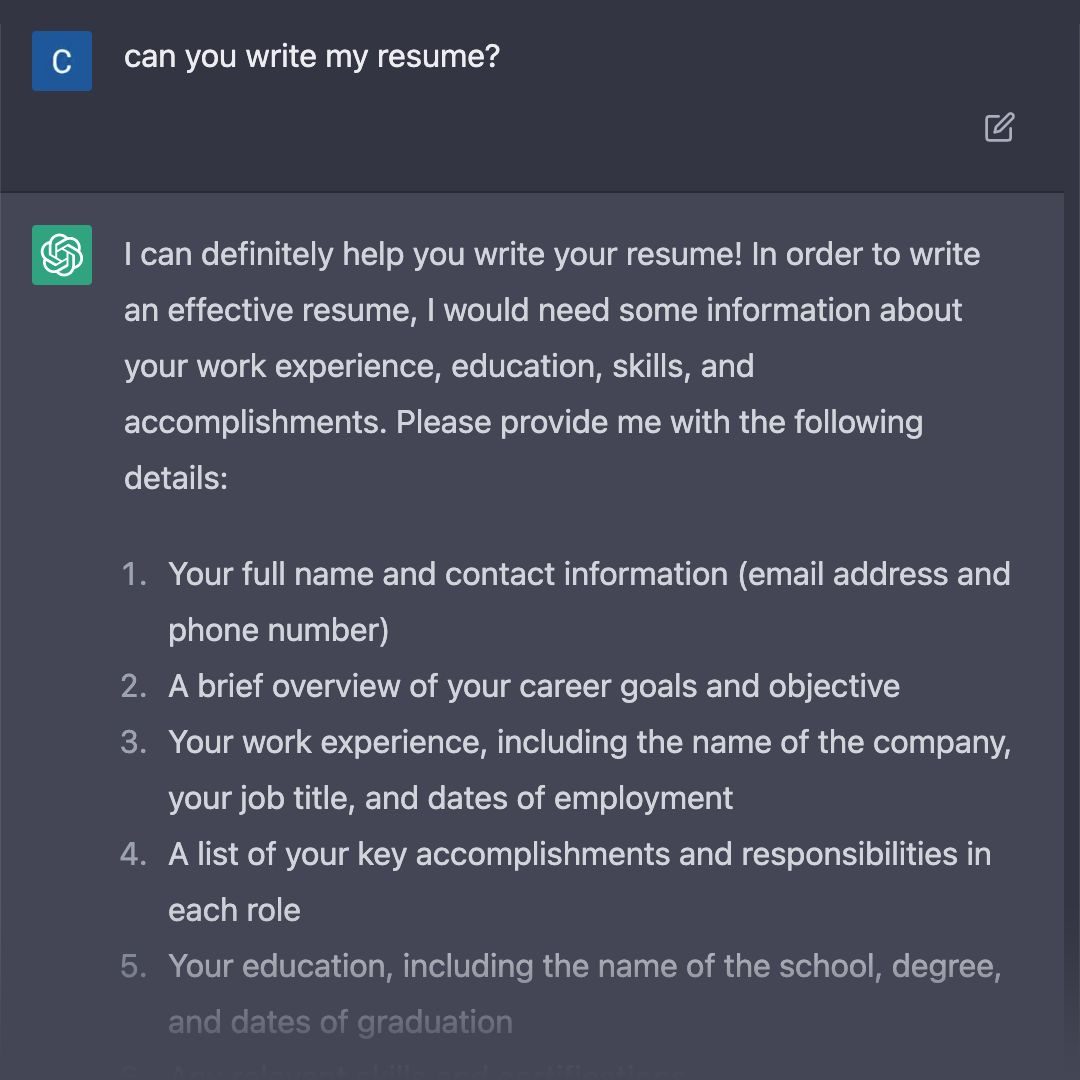
Task: Click the line "accomplishments. Please provide me with"
Action: 523,422
